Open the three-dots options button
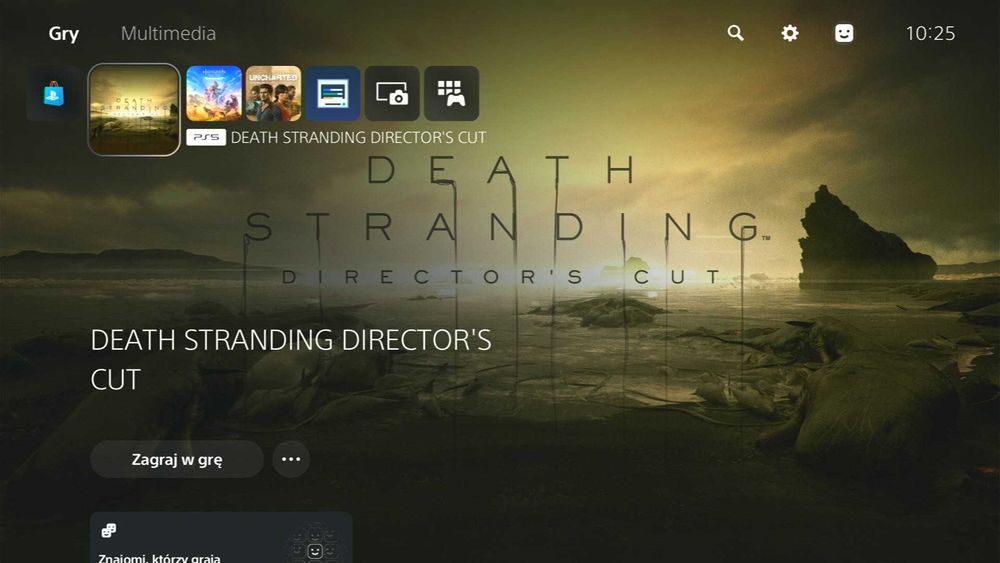This screenshot has height=563, width=1000. (x=291, y=459)
